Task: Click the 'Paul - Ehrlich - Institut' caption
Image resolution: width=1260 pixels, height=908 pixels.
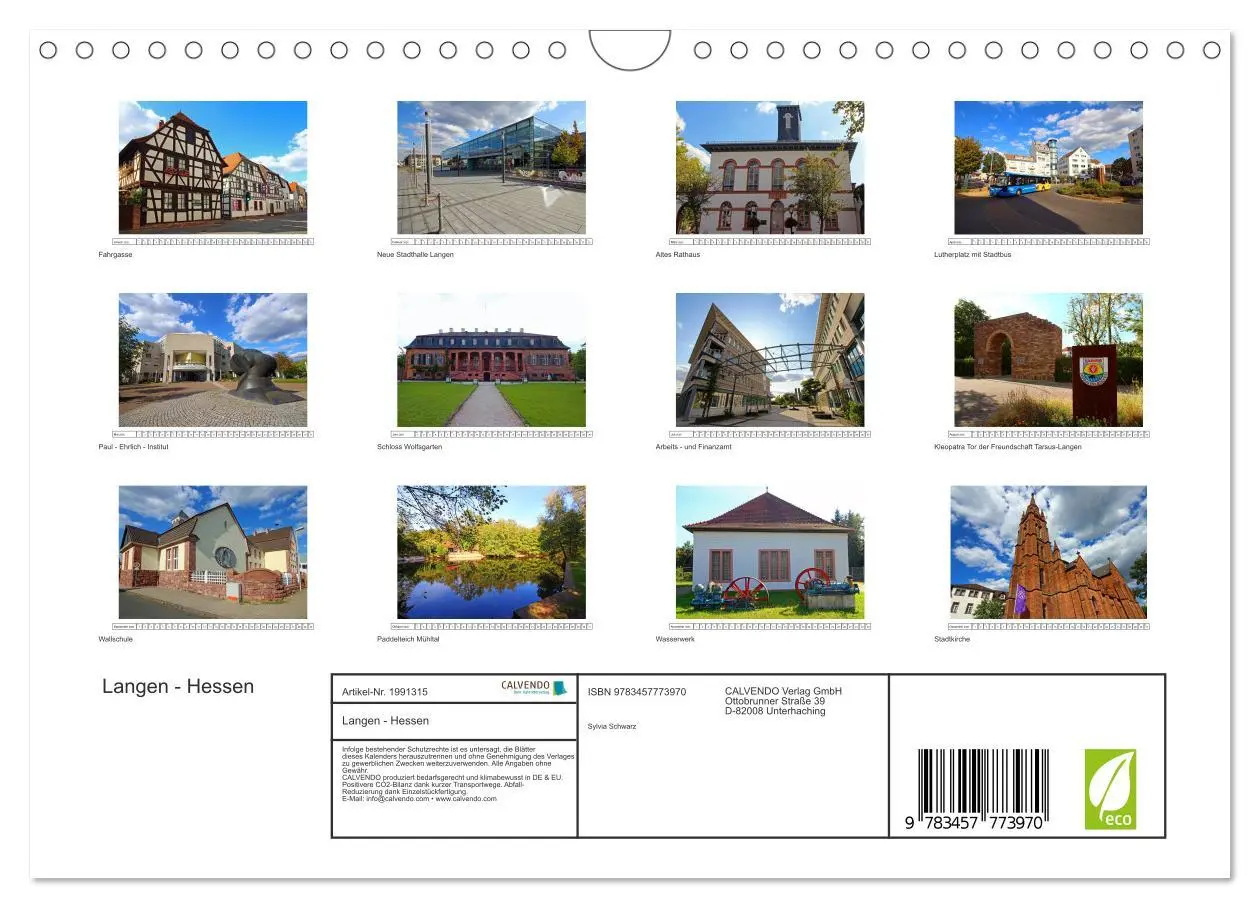Action: [133, 447]
